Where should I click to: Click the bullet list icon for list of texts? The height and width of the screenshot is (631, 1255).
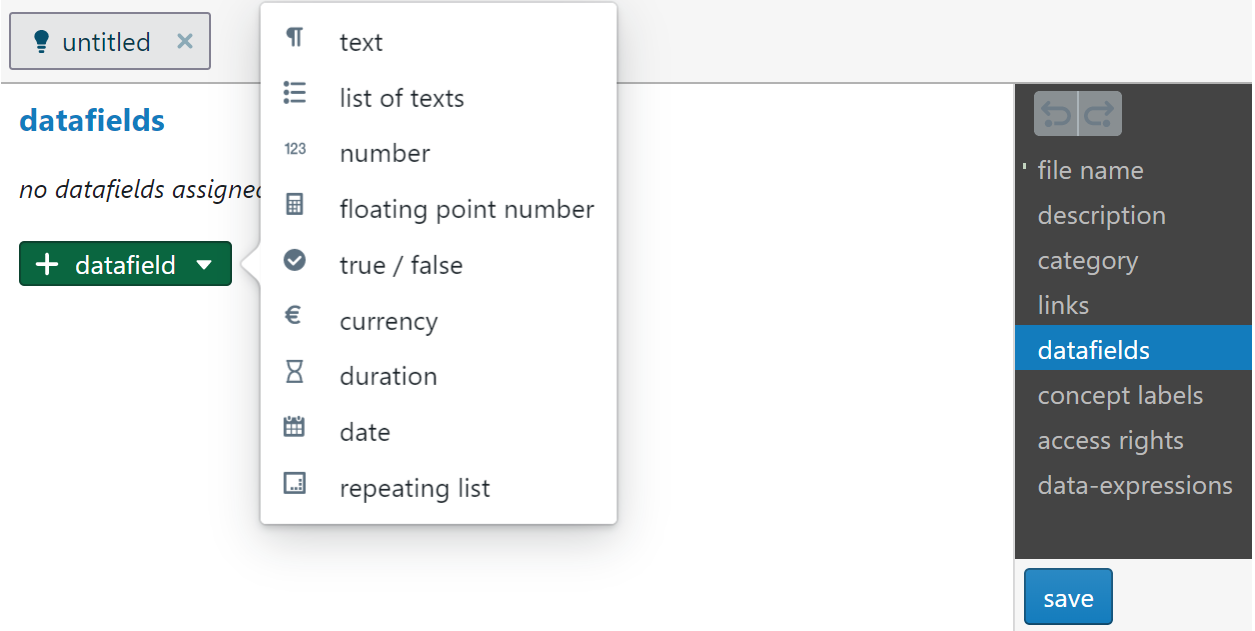[294, 93]
